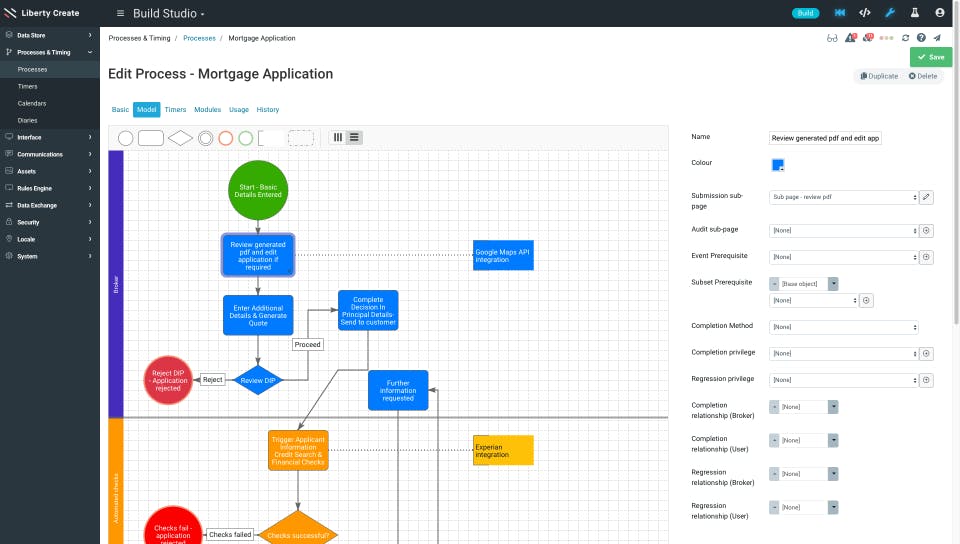
Task: Select the red end-event circle shape
Action: (225, 138)
